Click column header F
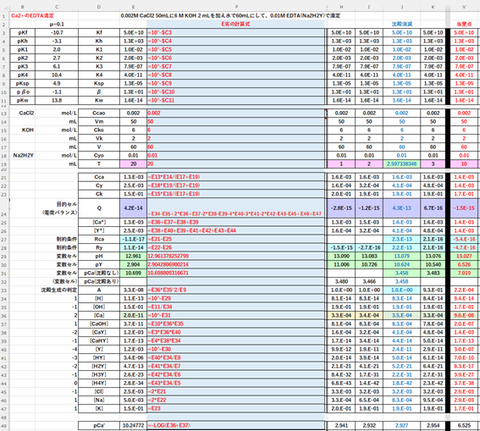The height and width of the screenshot is (431, 480). coord(236,7)
